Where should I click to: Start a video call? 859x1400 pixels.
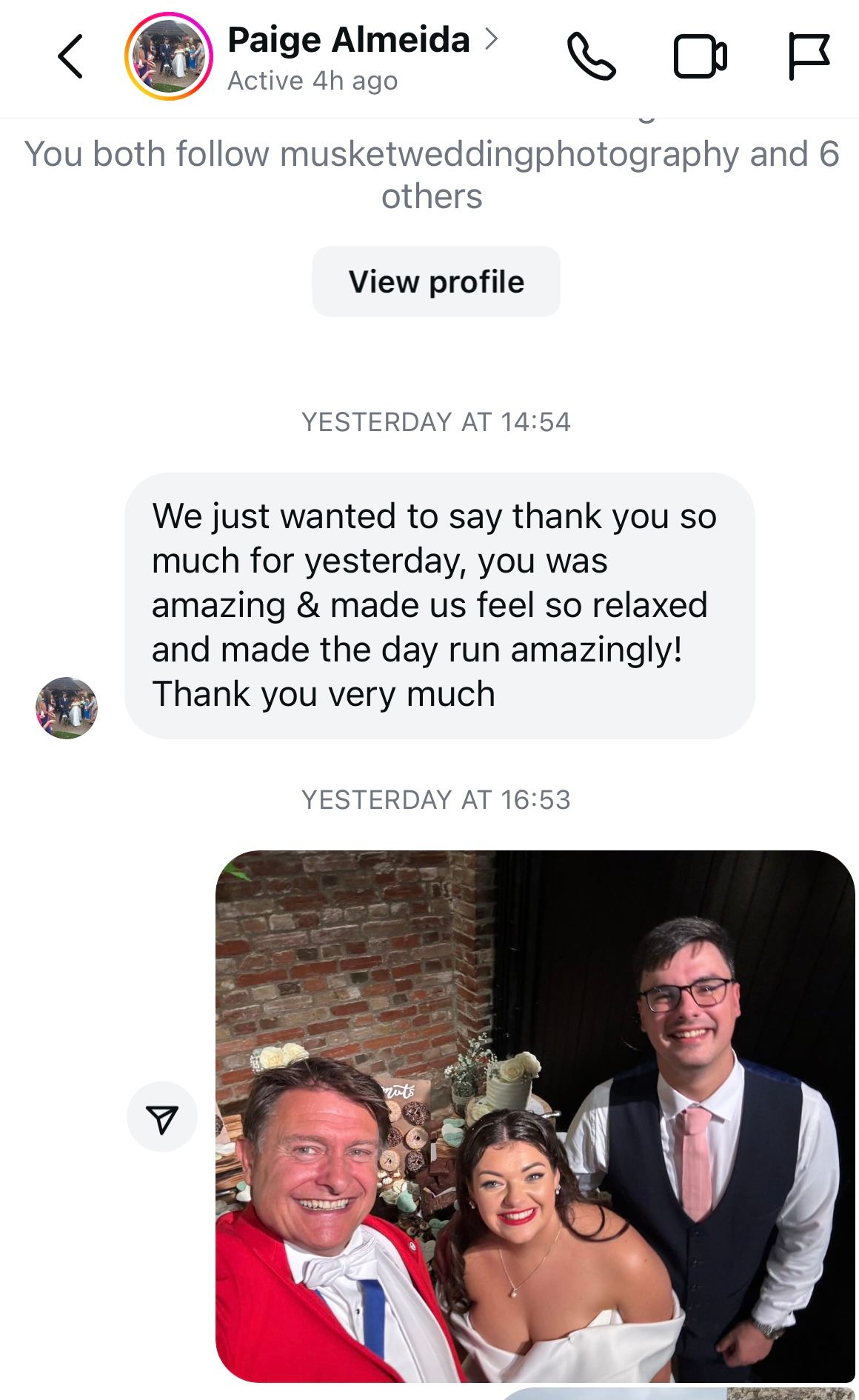[700, 56]
